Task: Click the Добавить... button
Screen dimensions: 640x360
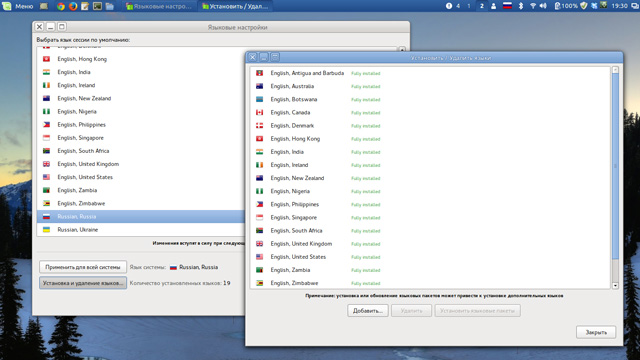Action: (368, 311)
